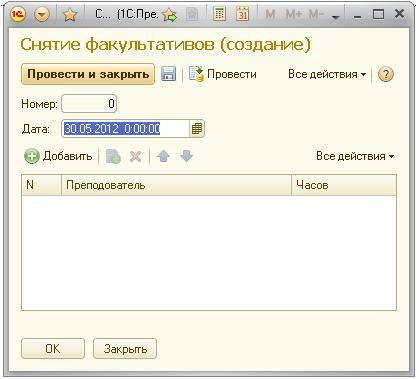Click the M- memory button

316,14
